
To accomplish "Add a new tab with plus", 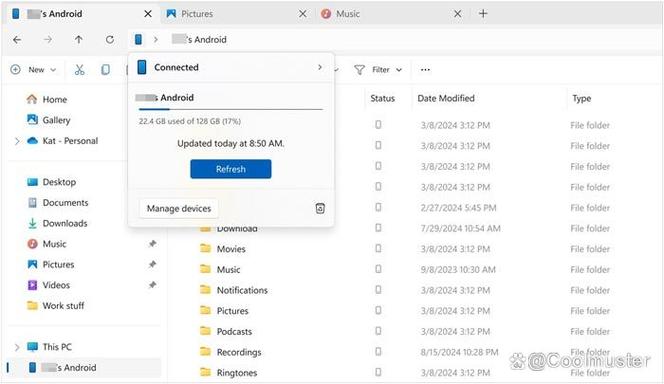I will coord(483,14).
